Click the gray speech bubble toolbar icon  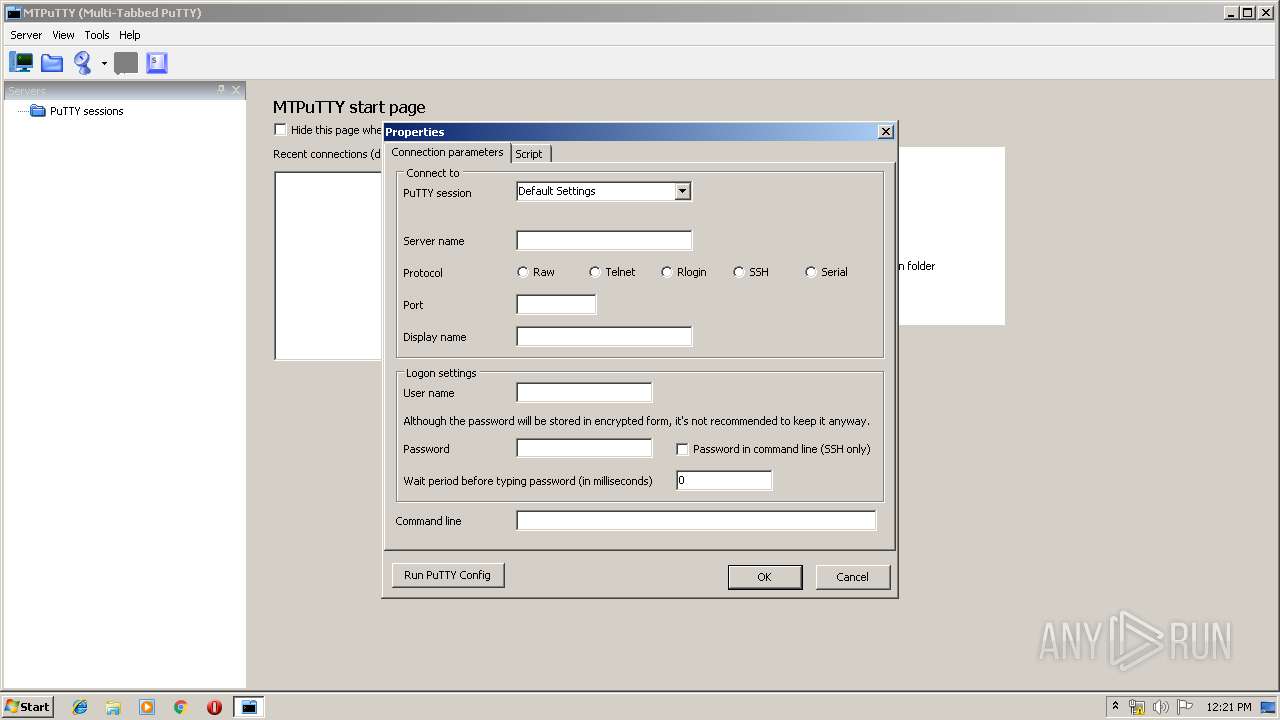pos(126,63)
